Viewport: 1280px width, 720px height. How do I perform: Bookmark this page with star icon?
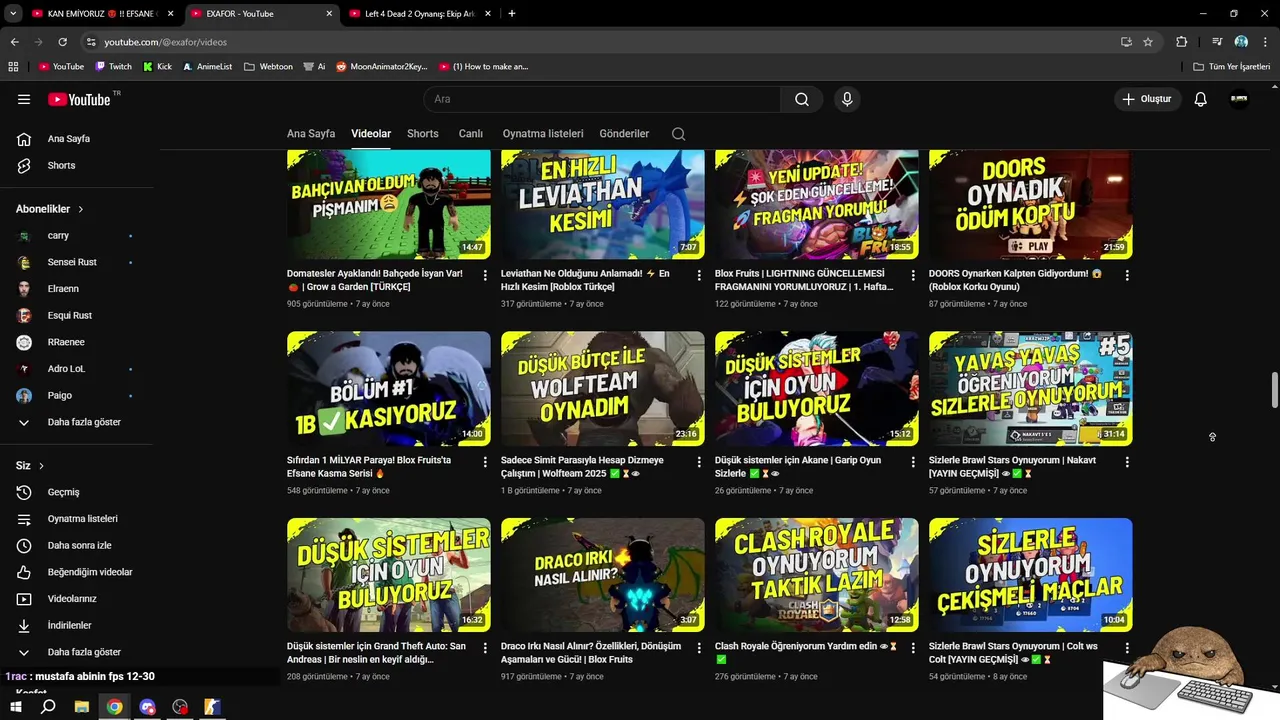1148,42
